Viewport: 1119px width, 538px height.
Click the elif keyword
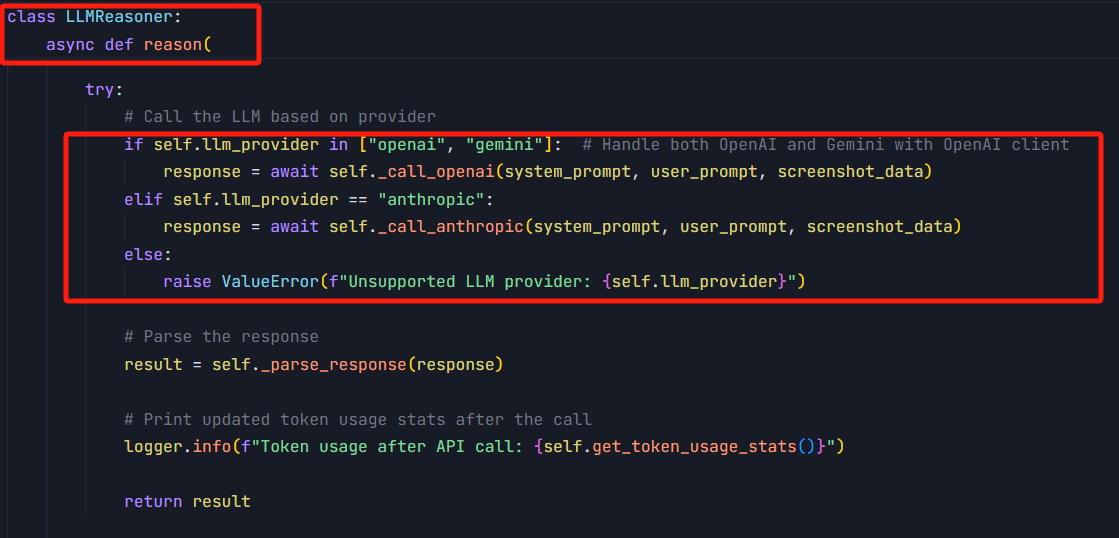click(x=143, y=200)
